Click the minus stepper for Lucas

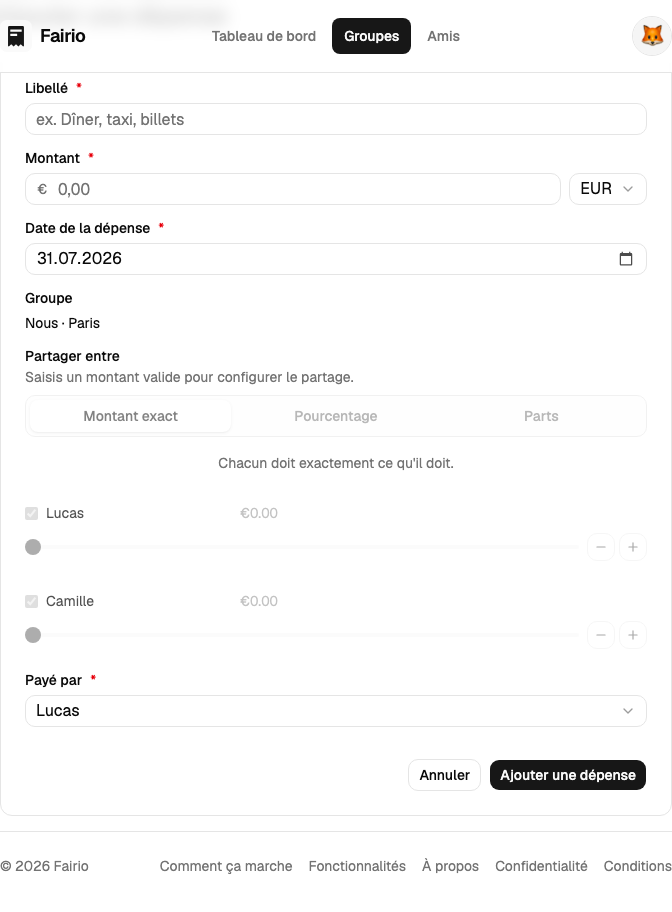[x=601, y=547]
